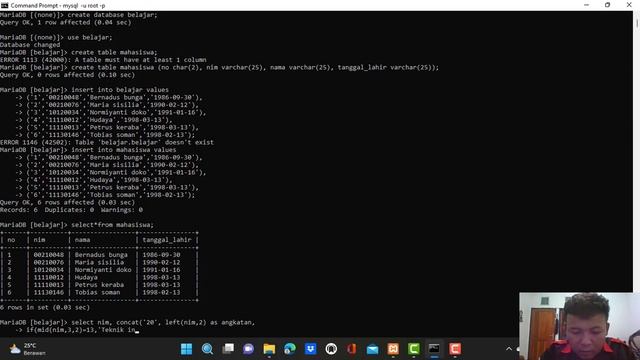Click the 'Normiyanti doko' table cell
This screenshot has height=360, width=640.
click(x=103, y=270)
